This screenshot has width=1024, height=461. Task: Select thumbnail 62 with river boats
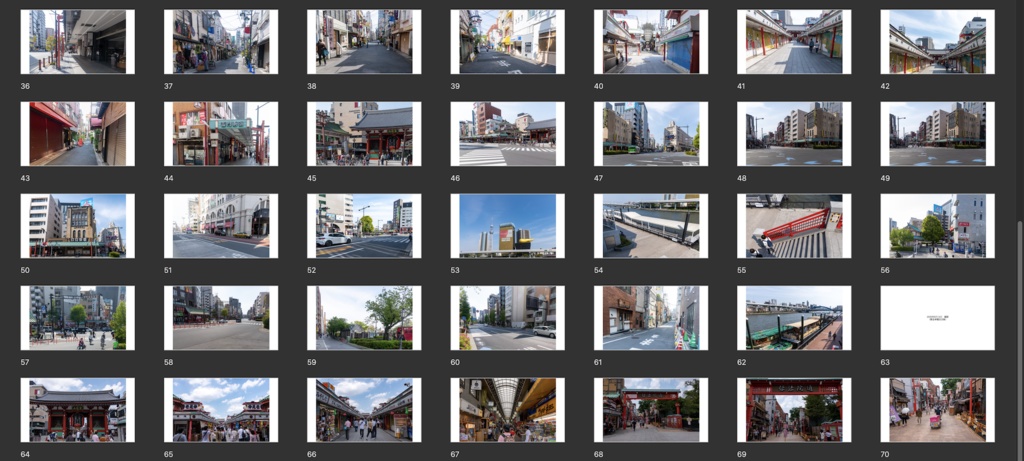click(794, 318)
